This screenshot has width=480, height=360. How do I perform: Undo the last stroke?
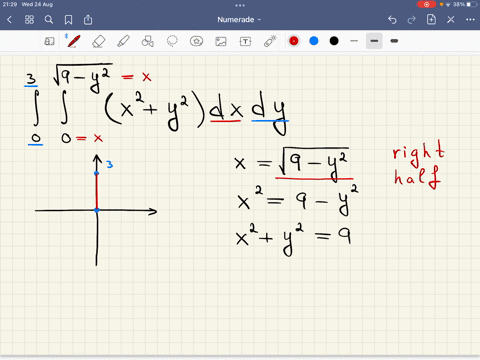point(392,20)
